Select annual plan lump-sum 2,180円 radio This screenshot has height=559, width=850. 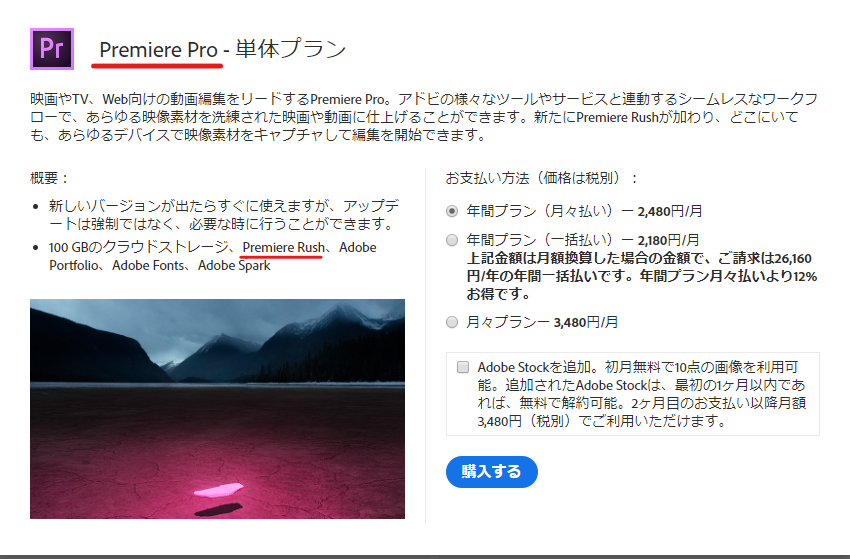452,240
